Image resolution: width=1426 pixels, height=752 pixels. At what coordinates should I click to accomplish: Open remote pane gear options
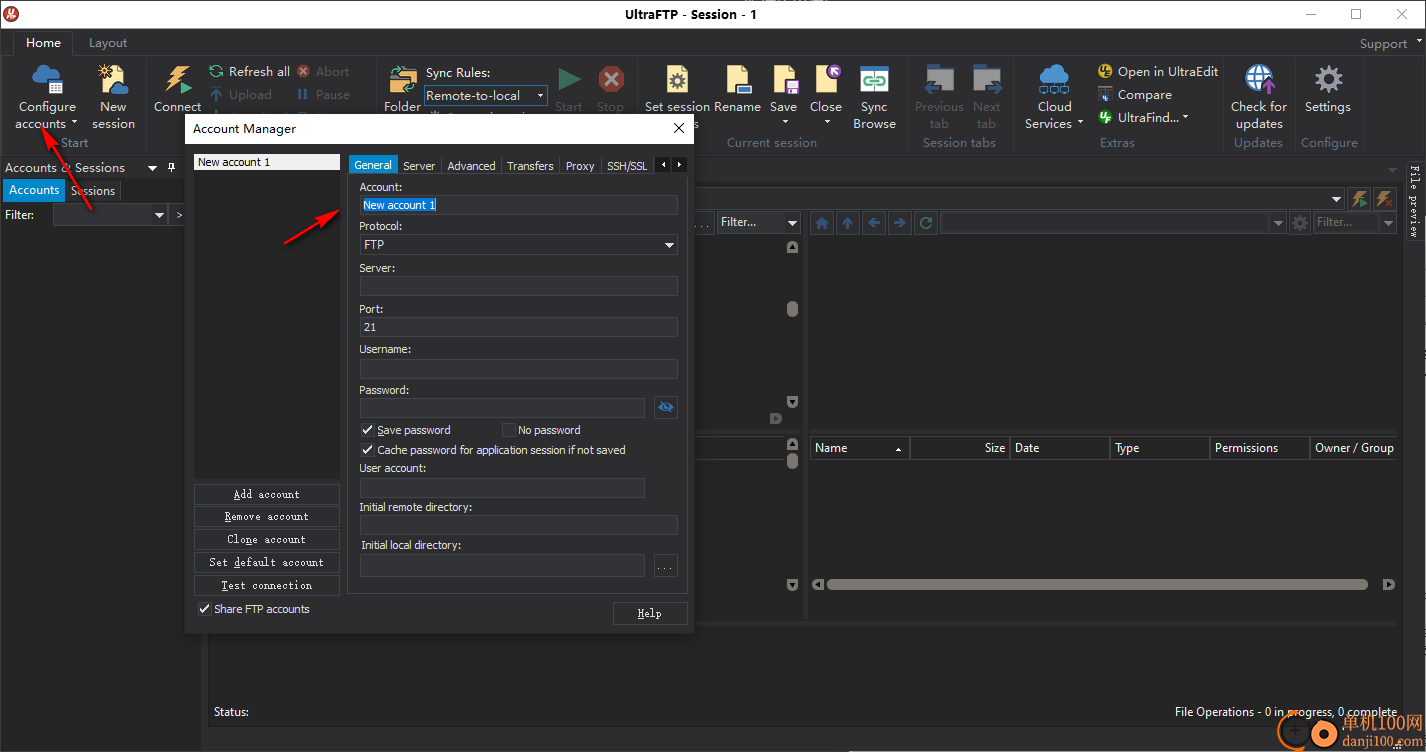(x=1300, y=223)
